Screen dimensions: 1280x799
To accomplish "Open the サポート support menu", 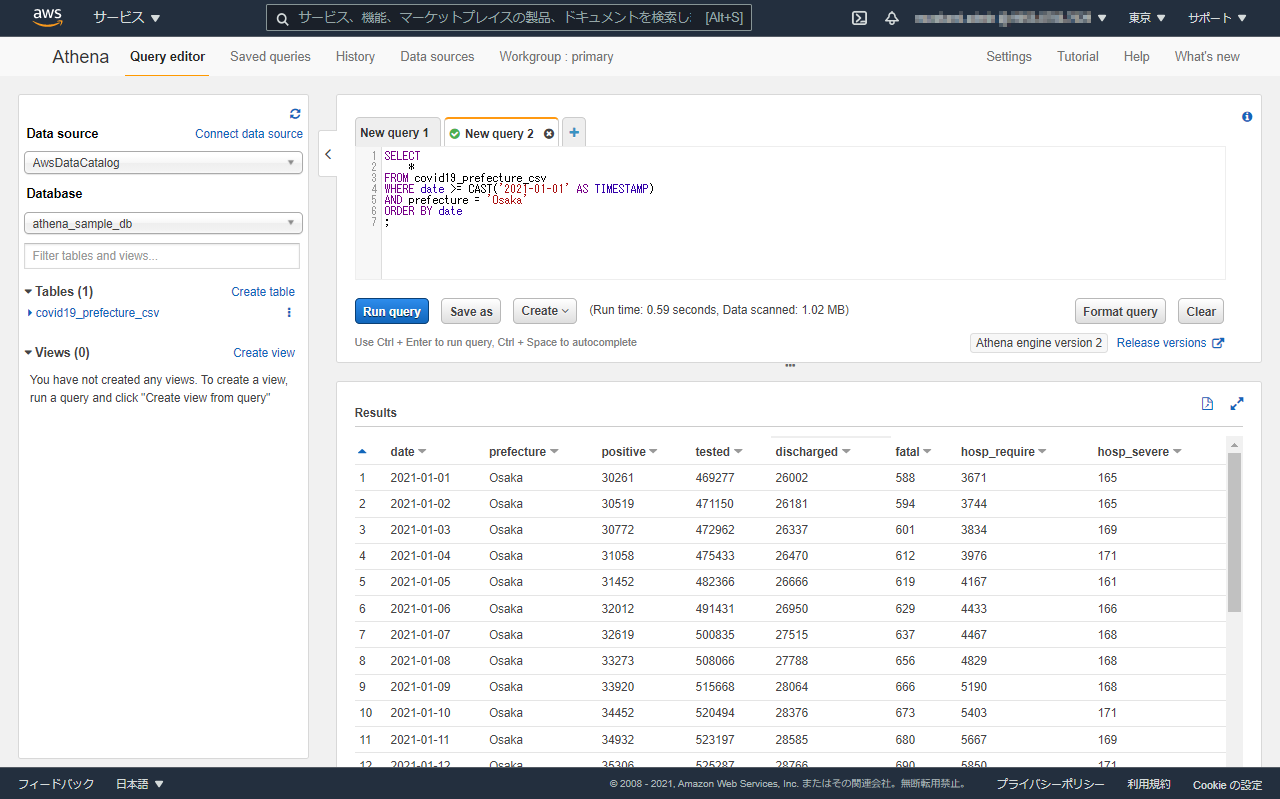I will [x=1217, y=18].
